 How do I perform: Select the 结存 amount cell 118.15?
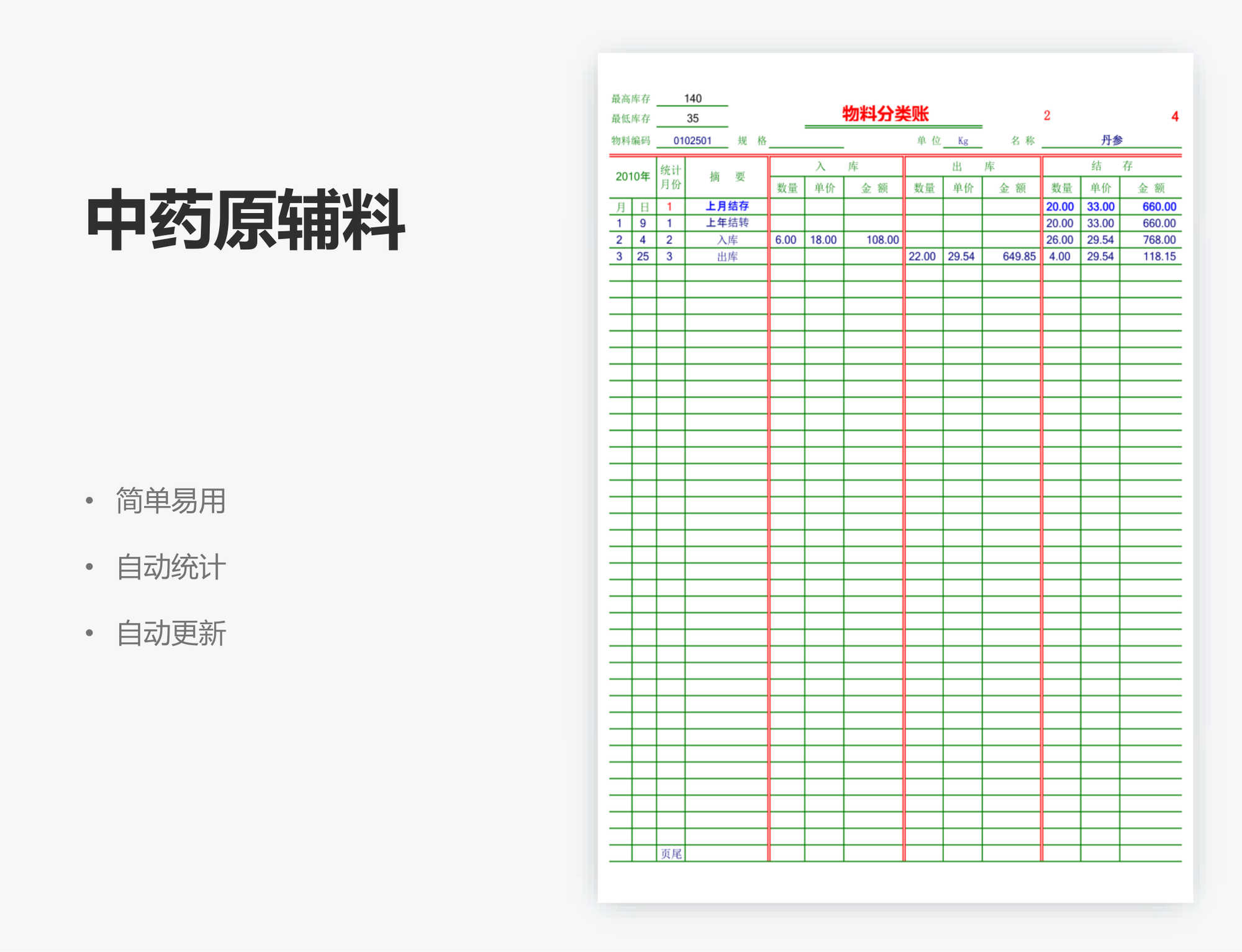click(1159, 256)
